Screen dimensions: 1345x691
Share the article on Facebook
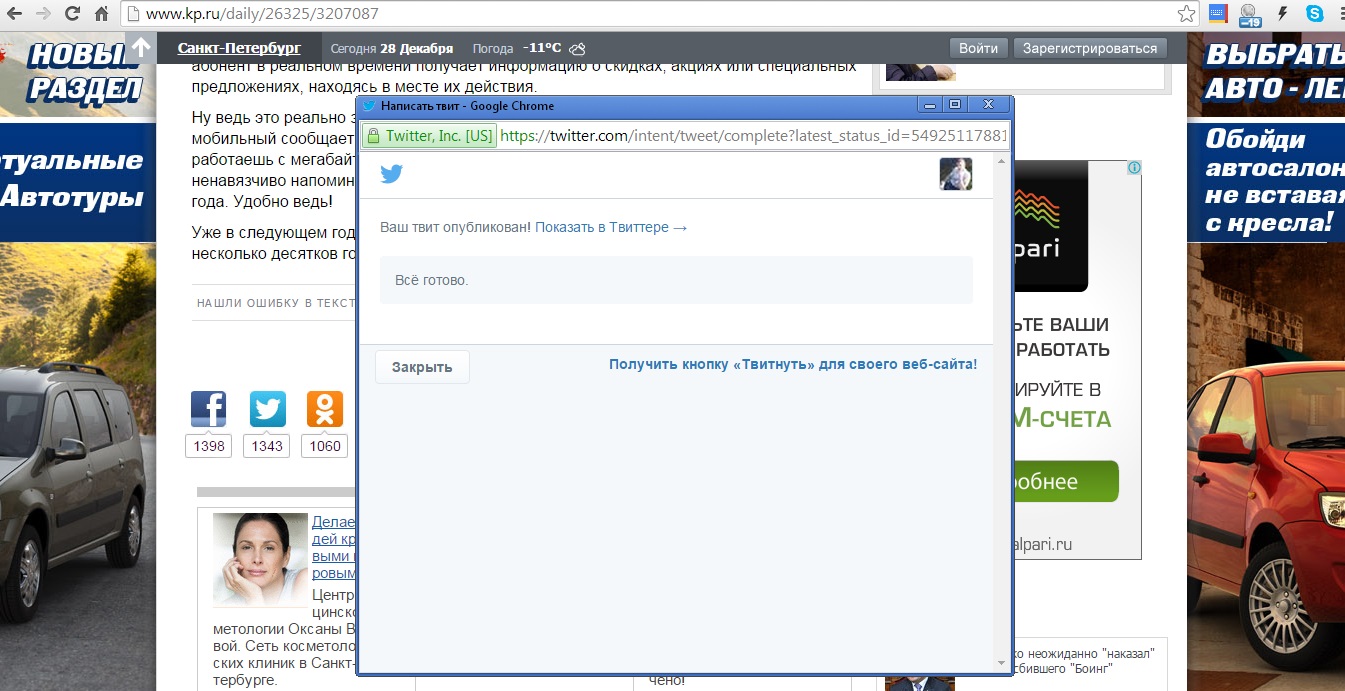[x=209, y=409]
